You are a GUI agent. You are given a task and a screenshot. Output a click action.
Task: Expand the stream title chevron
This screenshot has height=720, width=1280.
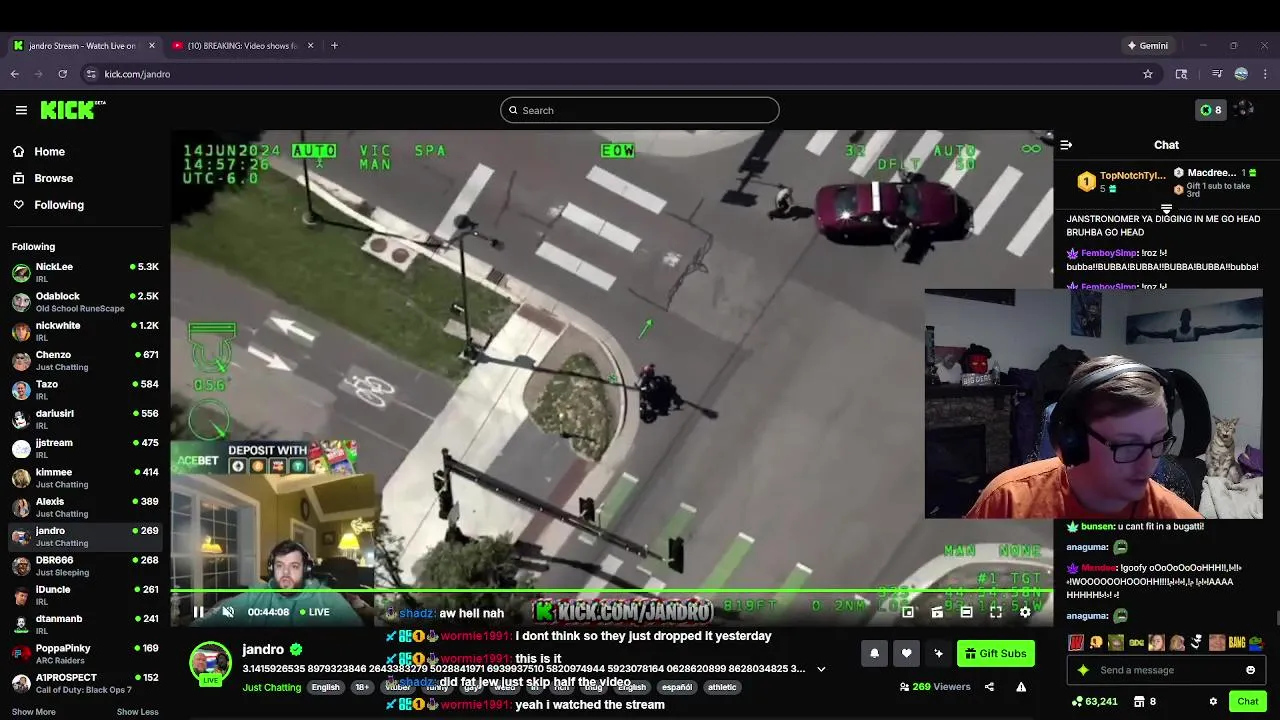[821, 669]
